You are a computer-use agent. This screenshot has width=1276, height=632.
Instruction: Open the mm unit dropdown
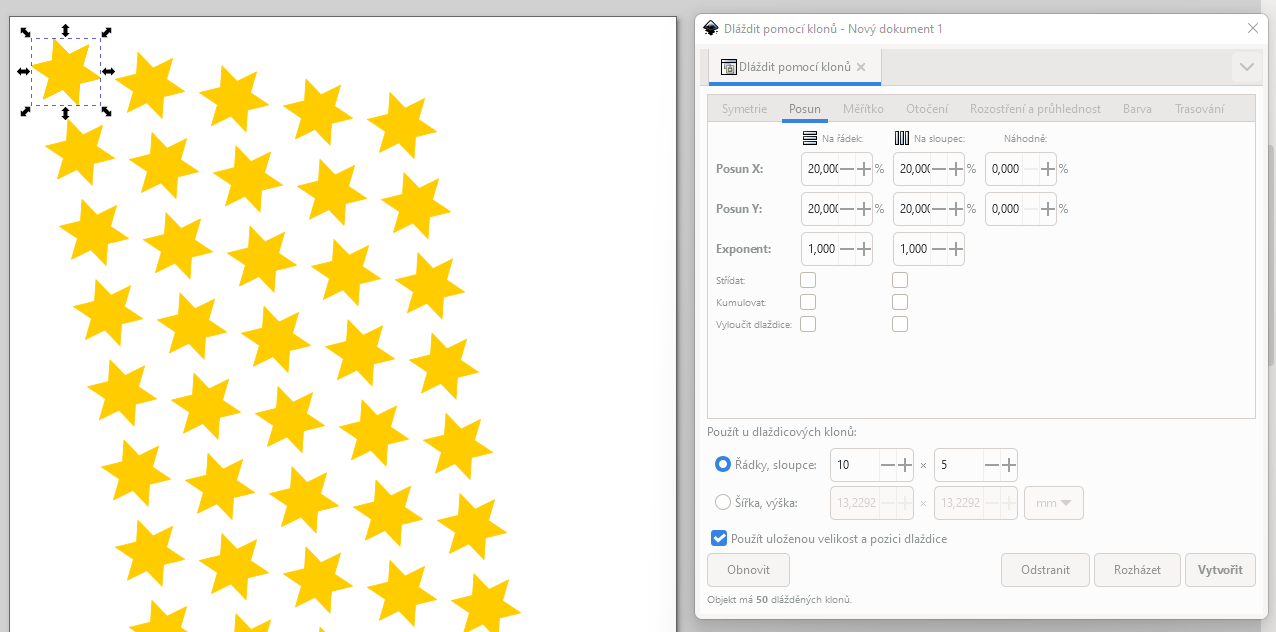click(1053, 503)
